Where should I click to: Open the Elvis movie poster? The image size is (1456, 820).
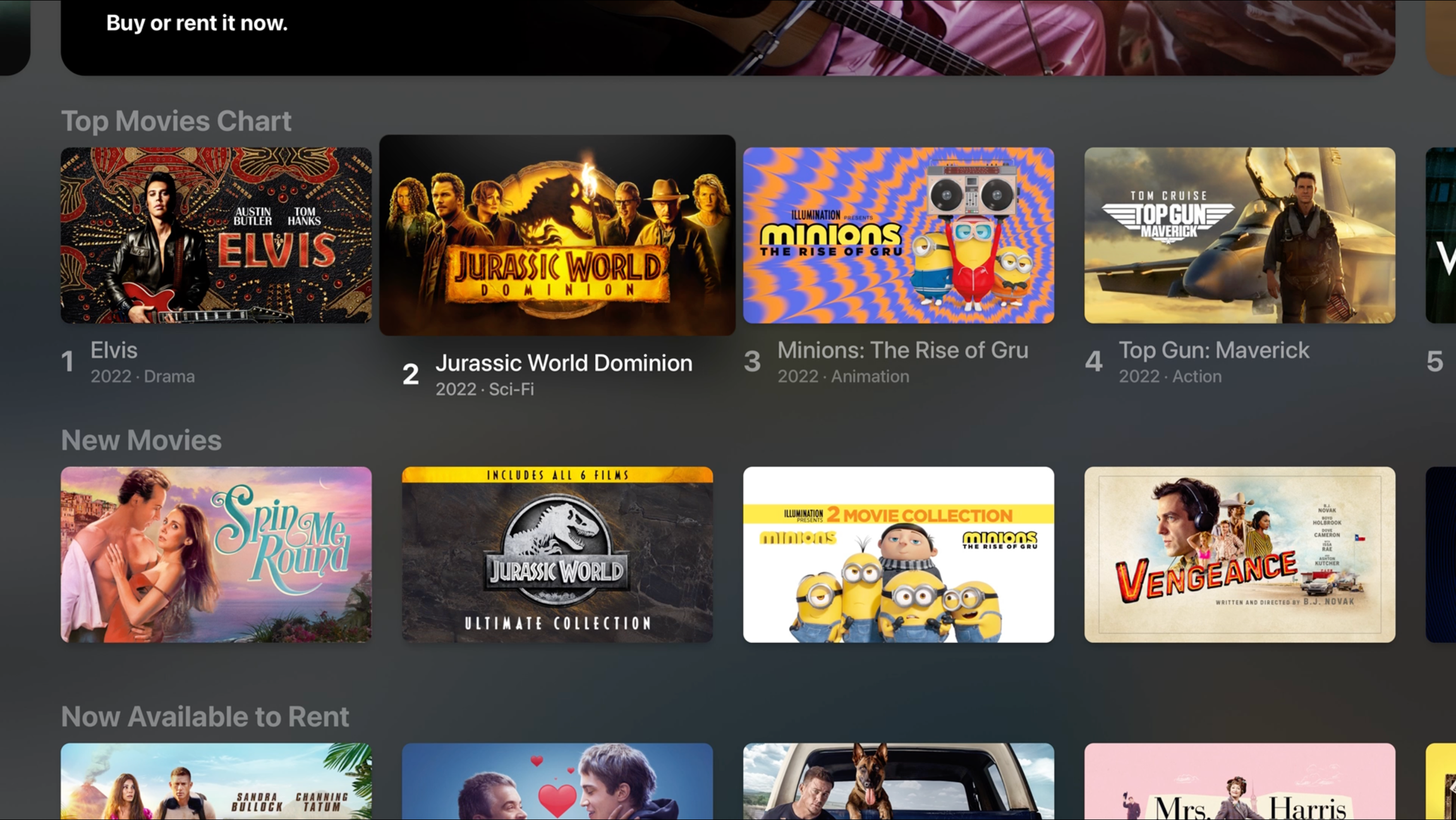(x=216, y=235)
